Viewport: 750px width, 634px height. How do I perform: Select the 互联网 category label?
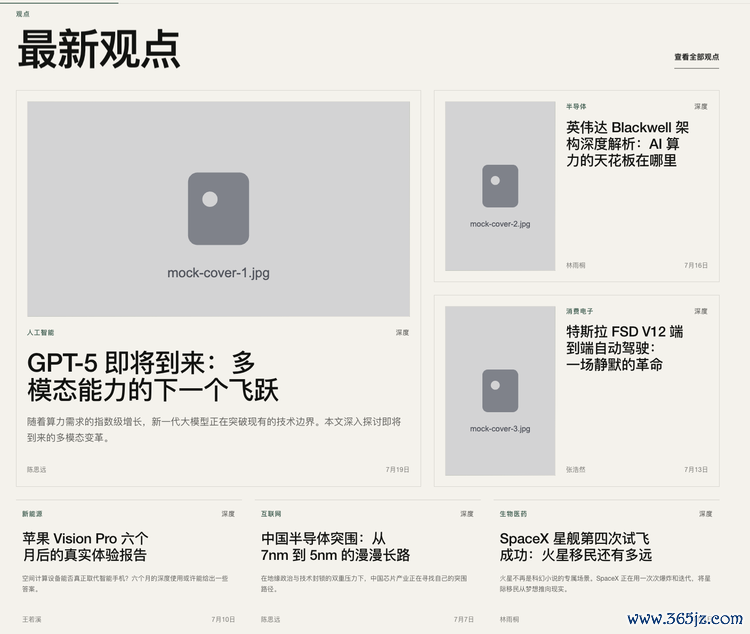[271, 514]
